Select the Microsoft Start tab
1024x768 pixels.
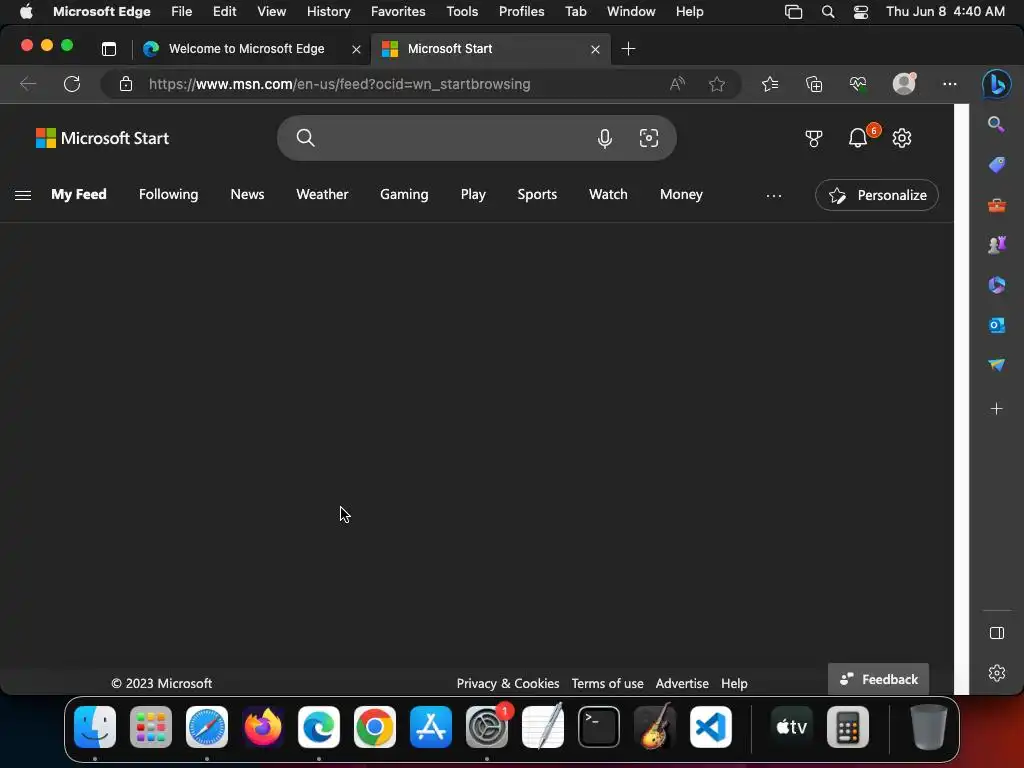click(490, 49)
